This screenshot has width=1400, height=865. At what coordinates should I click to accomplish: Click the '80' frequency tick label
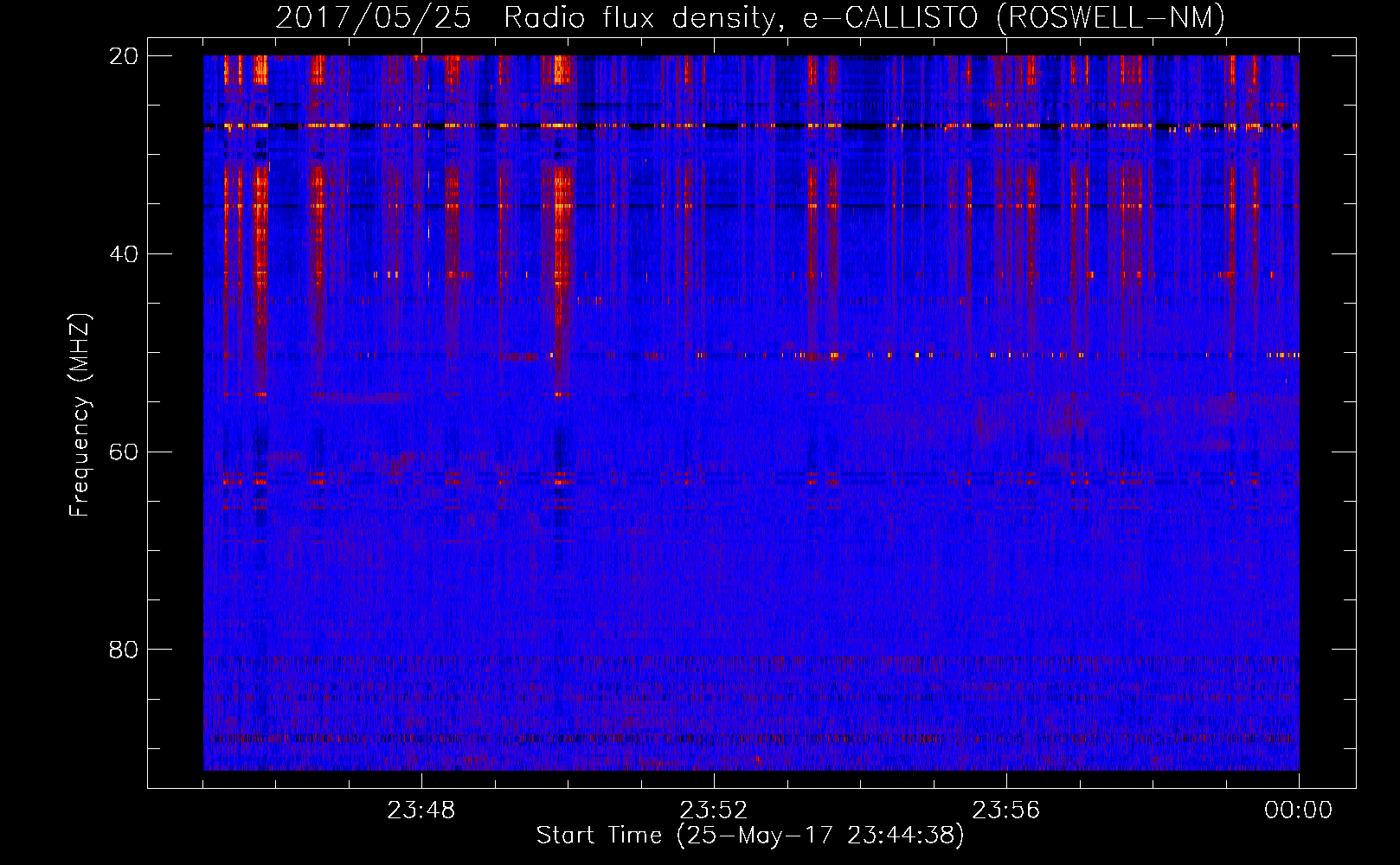[124, 650]
